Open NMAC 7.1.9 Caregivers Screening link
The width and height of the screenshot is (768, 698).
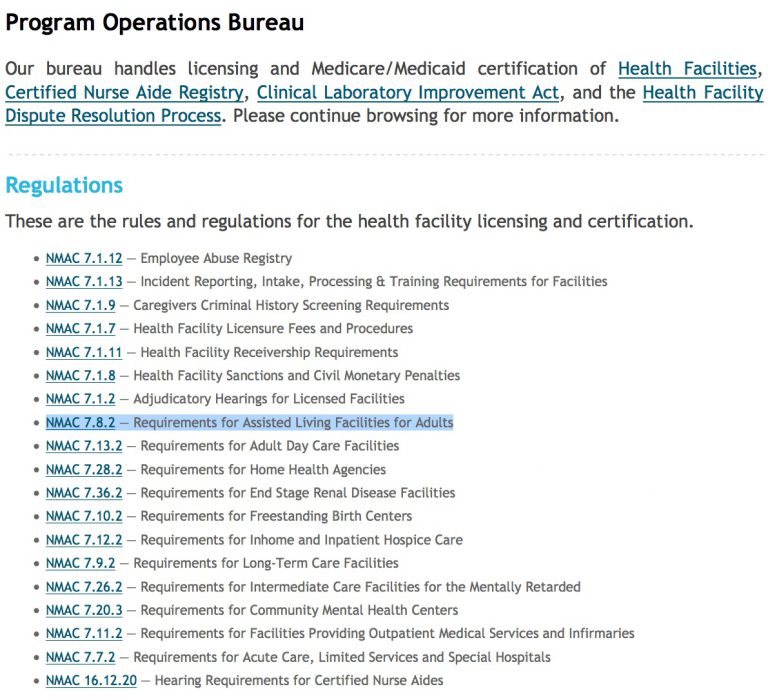tap(80, 305)
